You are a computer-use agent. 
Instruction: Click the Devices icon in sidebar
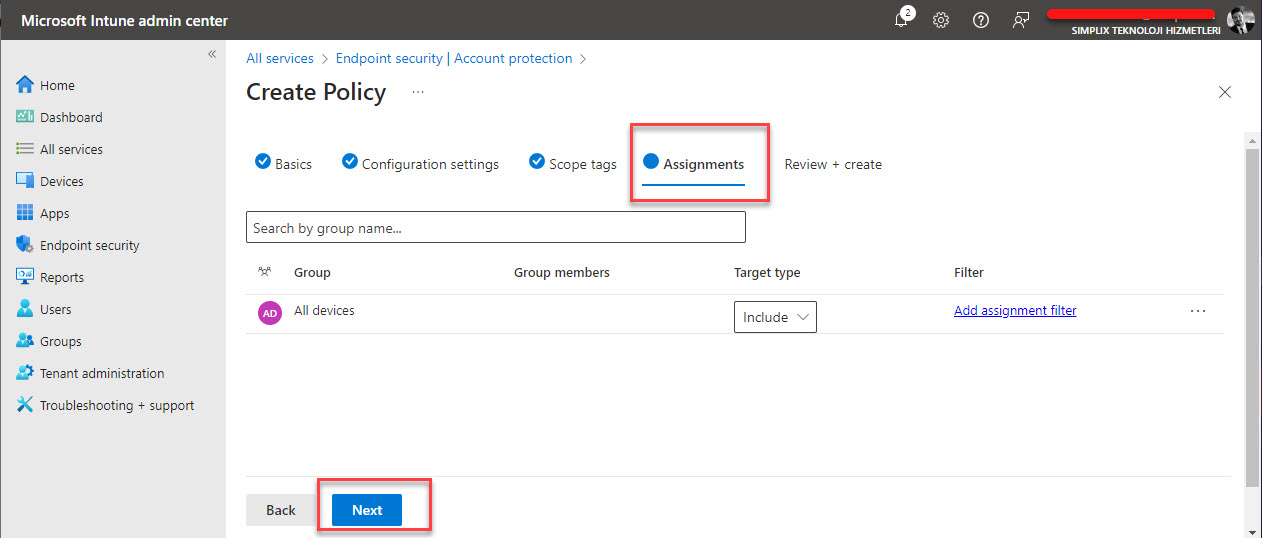click(25, 181)
